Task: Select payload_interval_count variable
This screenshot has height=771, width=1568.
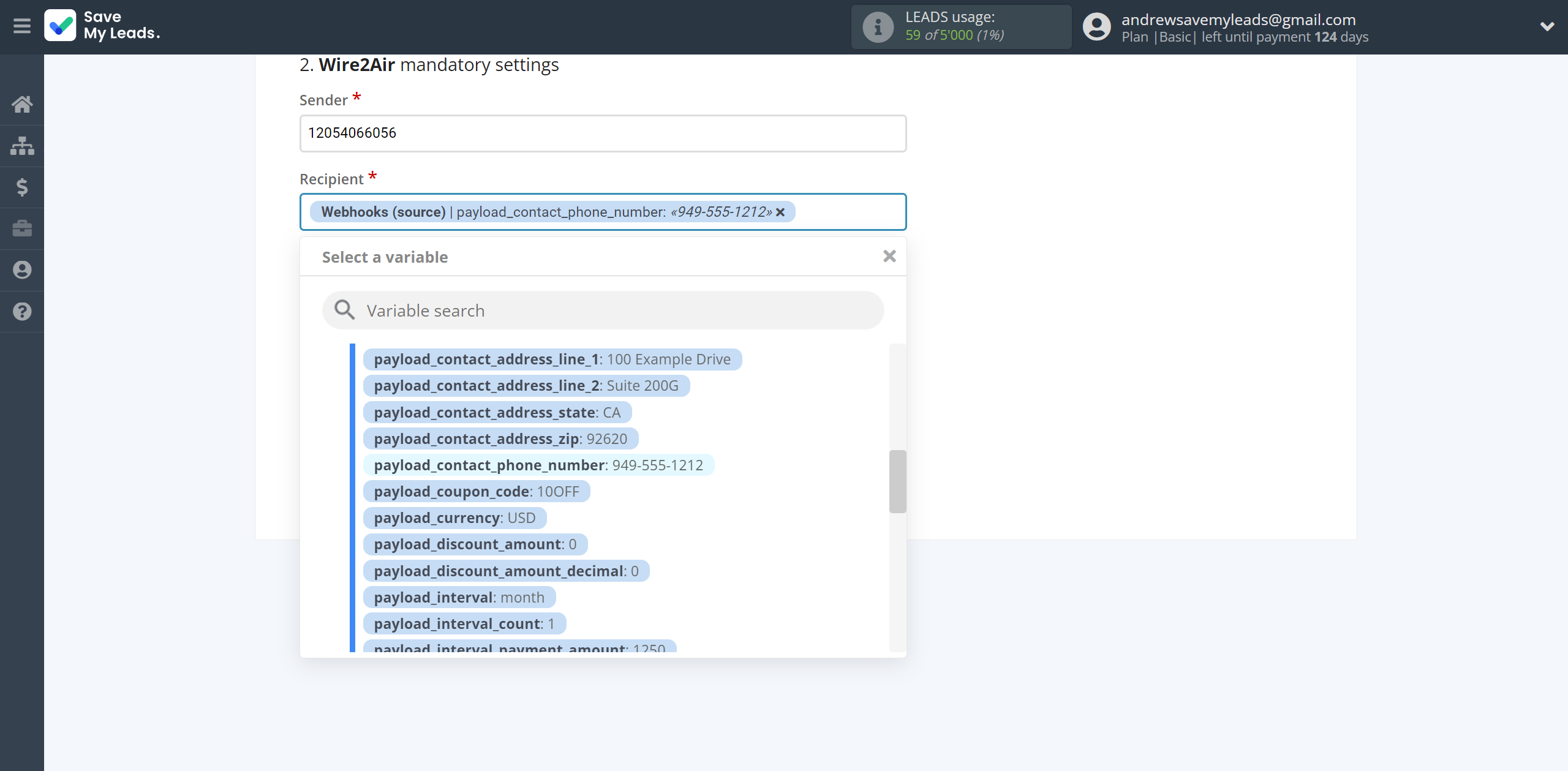Action: pyautogui.click(x=464, y=623)
